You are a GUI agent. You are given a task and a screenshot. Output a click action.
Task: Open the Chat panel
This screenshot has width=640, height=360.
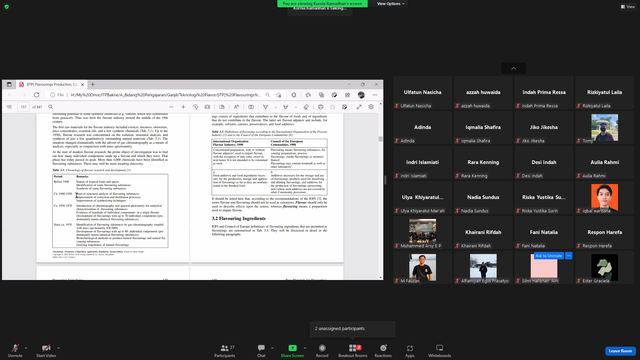click(x=261, y=350)
